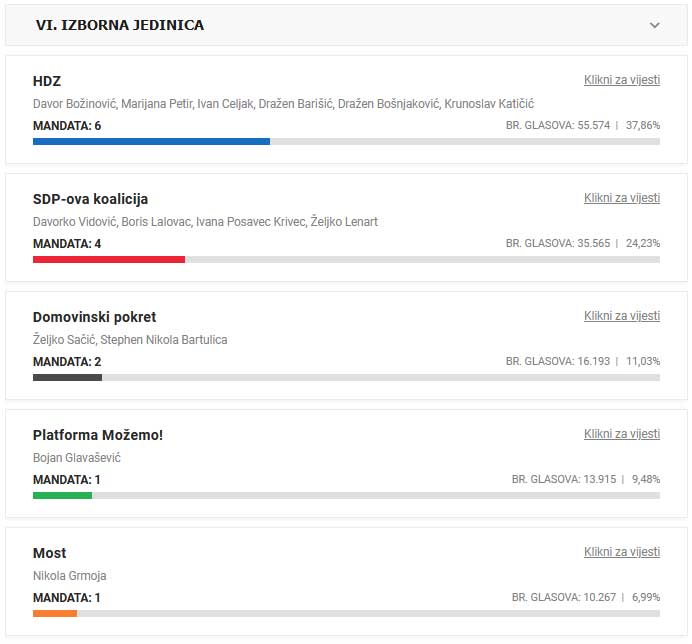The height and width of the screenshot is (644, 692).
Task: Click the green Možemo! progress bar
Action: click(62, 496)
